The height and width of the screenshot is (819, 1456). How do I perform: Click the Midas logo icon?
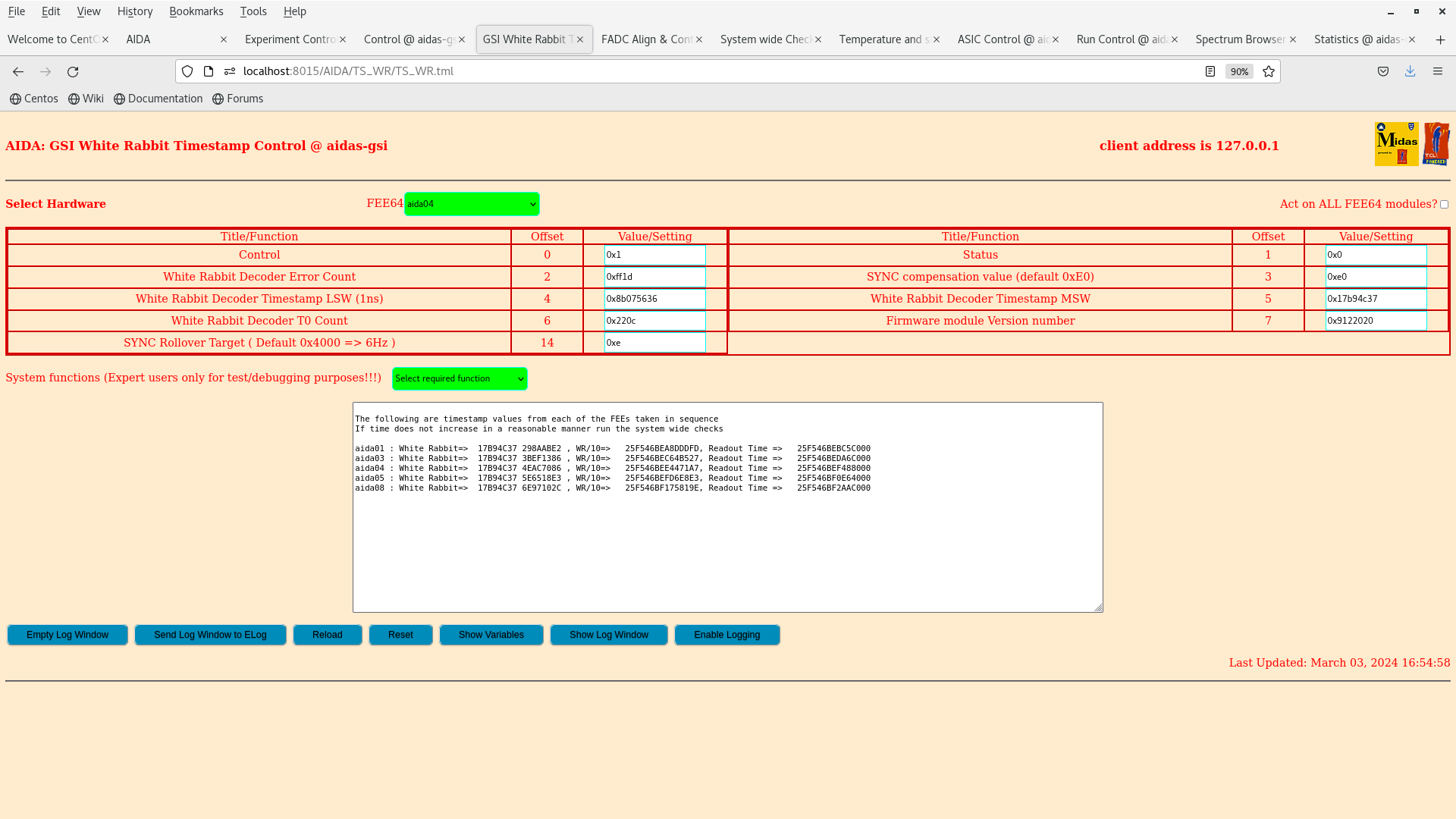pyautogui.click(x=1396, y=144)
